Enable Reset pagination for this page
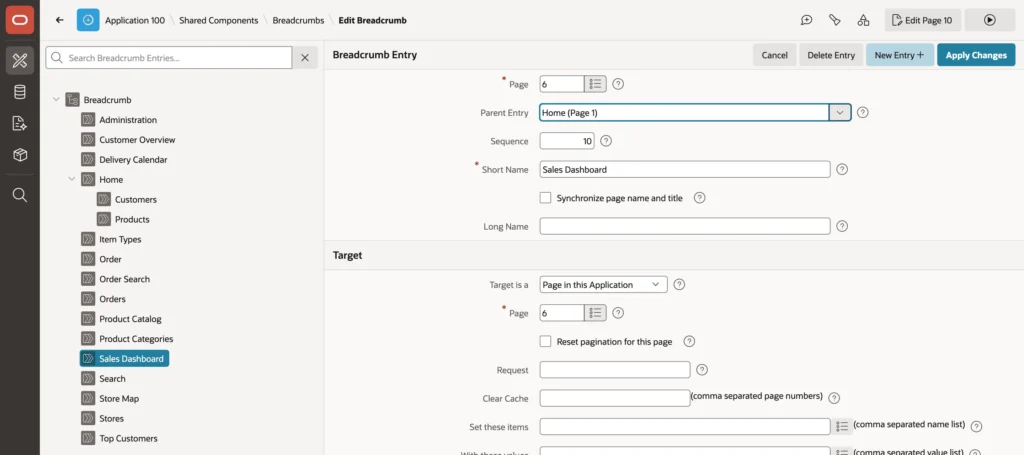Viewport: 1024px width, 455px height. pos(545,341)
